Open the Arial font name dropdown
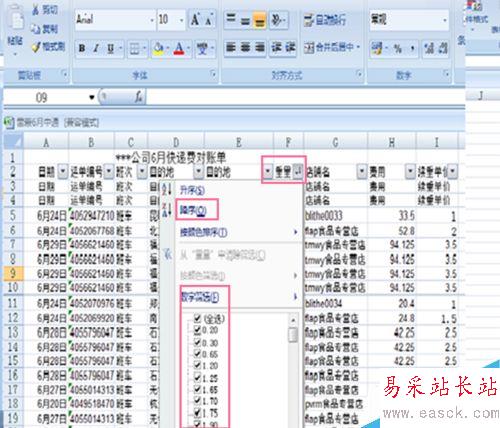 [152, 20]
